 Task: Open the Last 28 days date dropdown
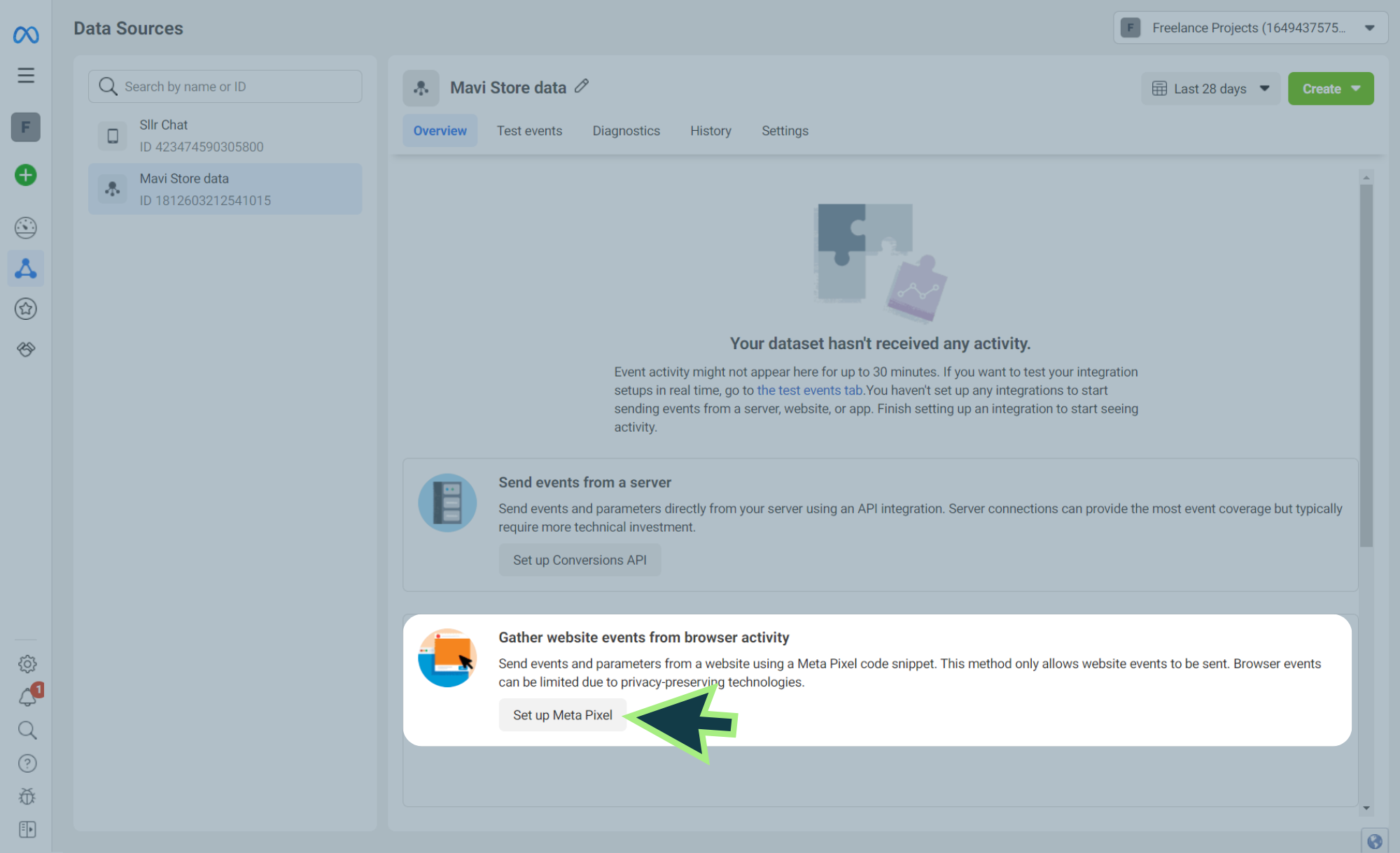[1210, 89]
